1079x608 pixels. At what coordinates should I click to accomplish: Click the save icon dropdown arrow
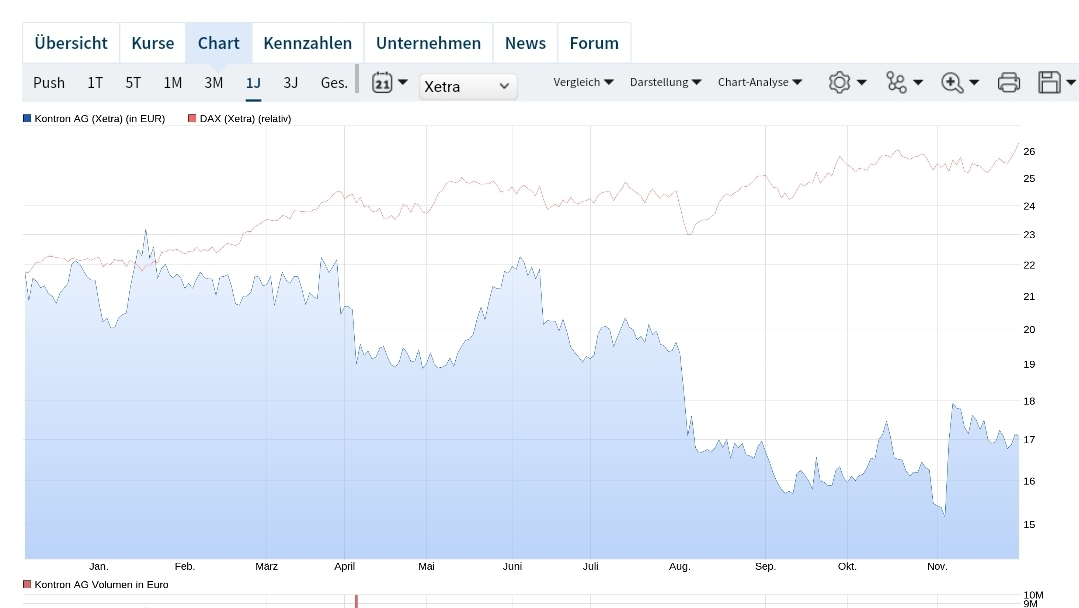tap(1069, 82)
